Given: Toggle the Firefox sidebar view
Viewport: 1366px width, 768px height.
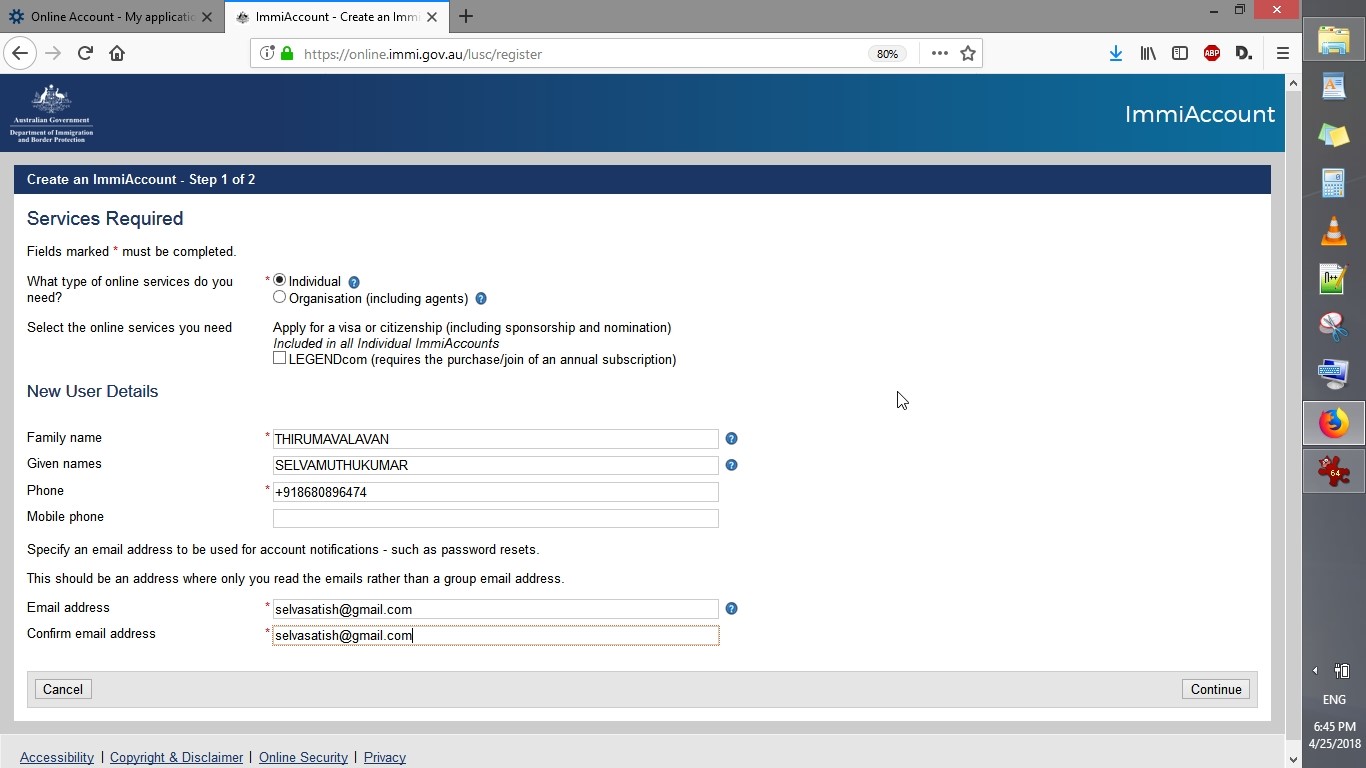Looking at the screenshot, I should (x=1180, y=53).
